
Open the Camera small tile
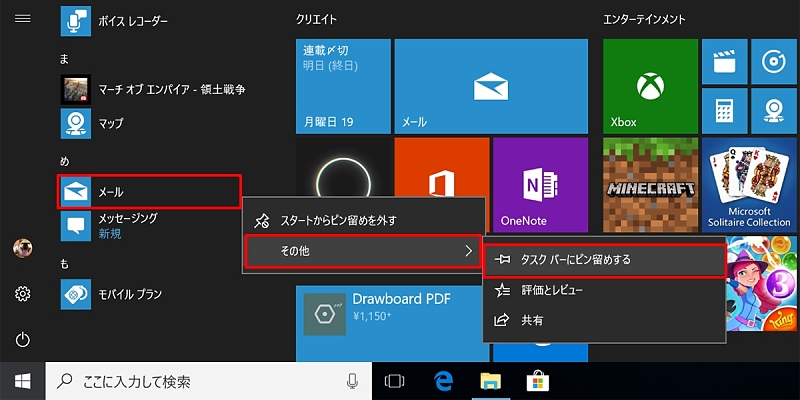click(773, 111)
